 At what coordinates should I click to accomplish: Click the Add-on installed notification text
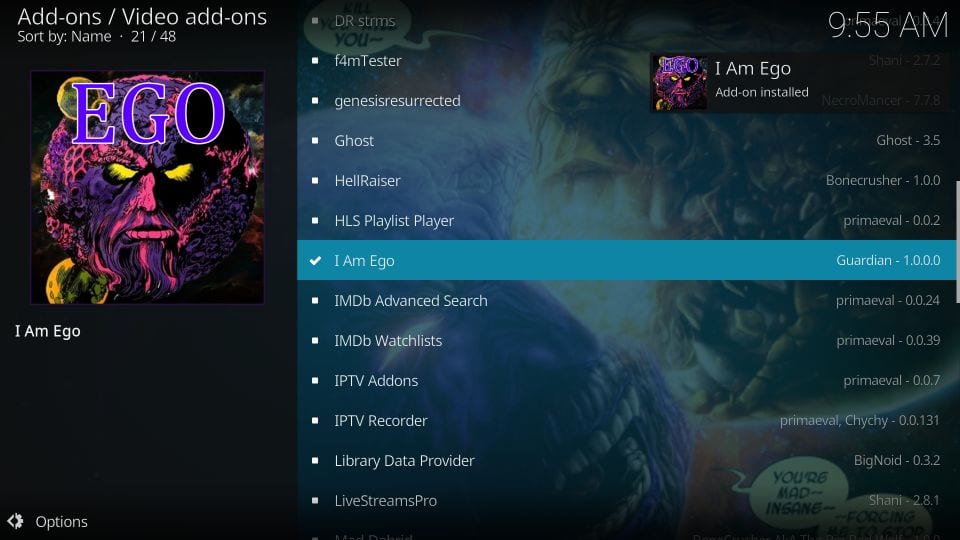762,92
